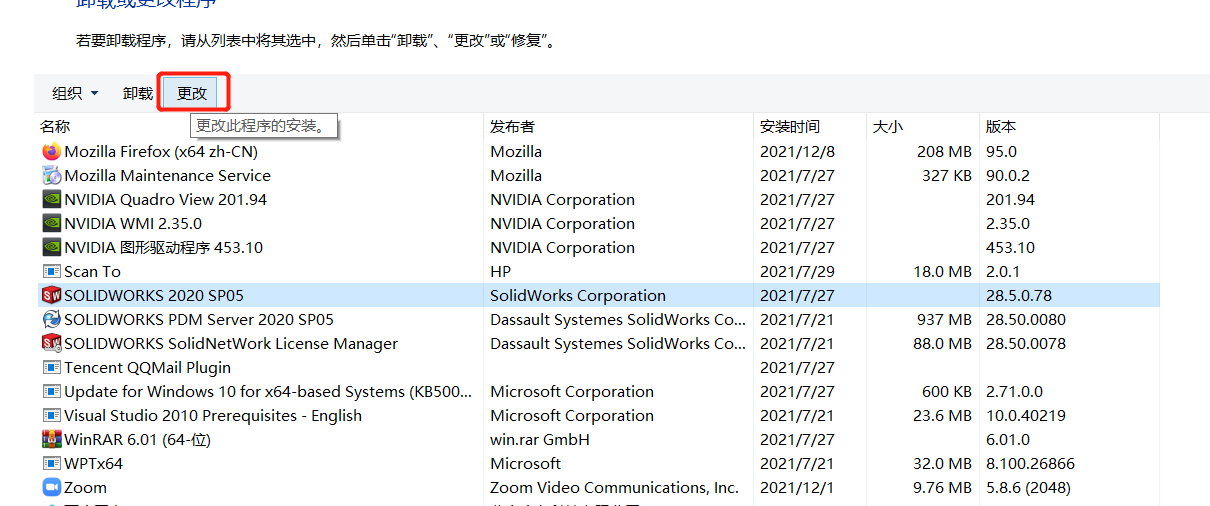Sort by the 发布者 column header
1210x506 pixels.
coord(512,127)
